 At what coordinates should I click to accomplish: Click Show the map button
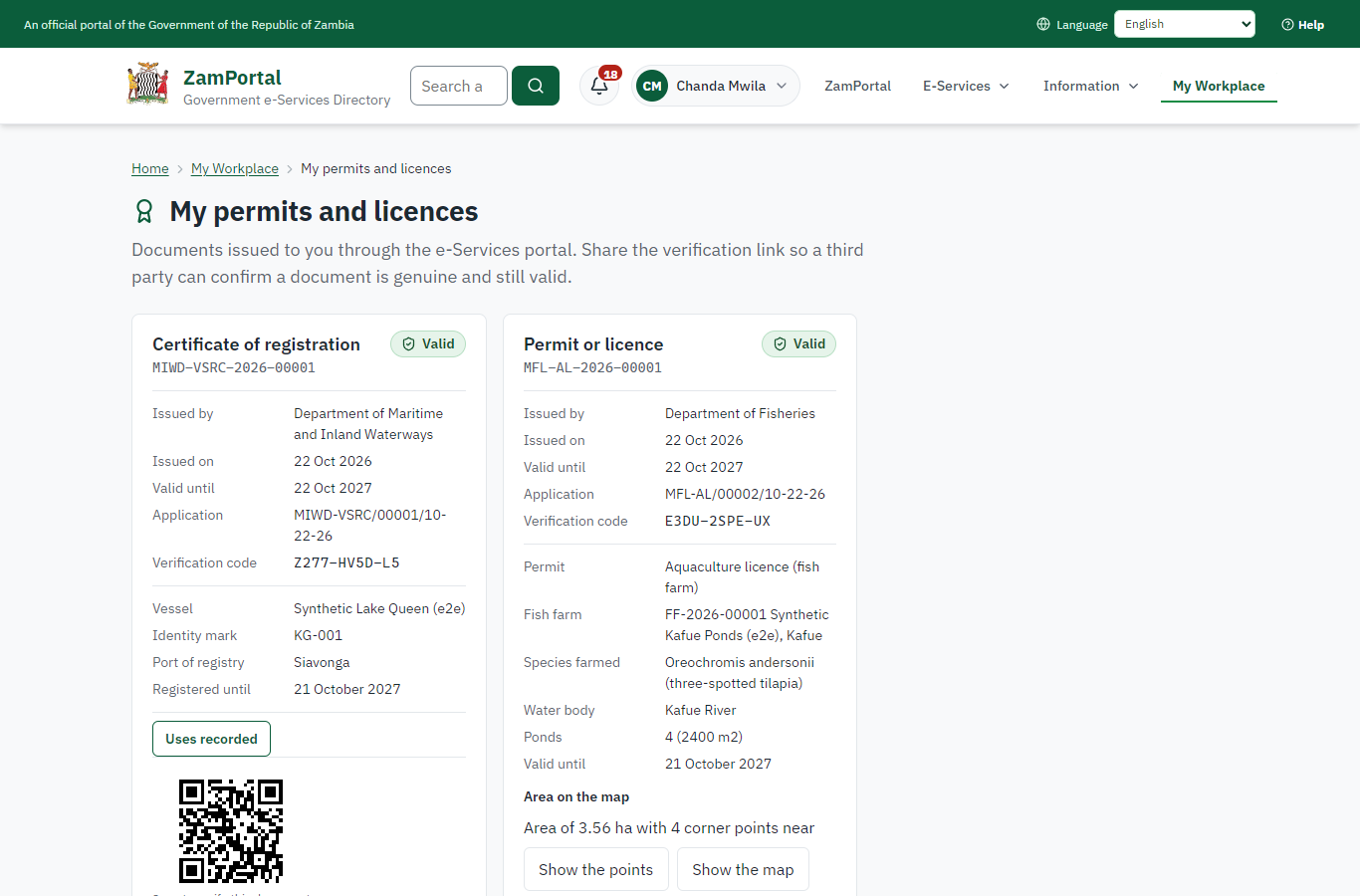tap(743, 869)
